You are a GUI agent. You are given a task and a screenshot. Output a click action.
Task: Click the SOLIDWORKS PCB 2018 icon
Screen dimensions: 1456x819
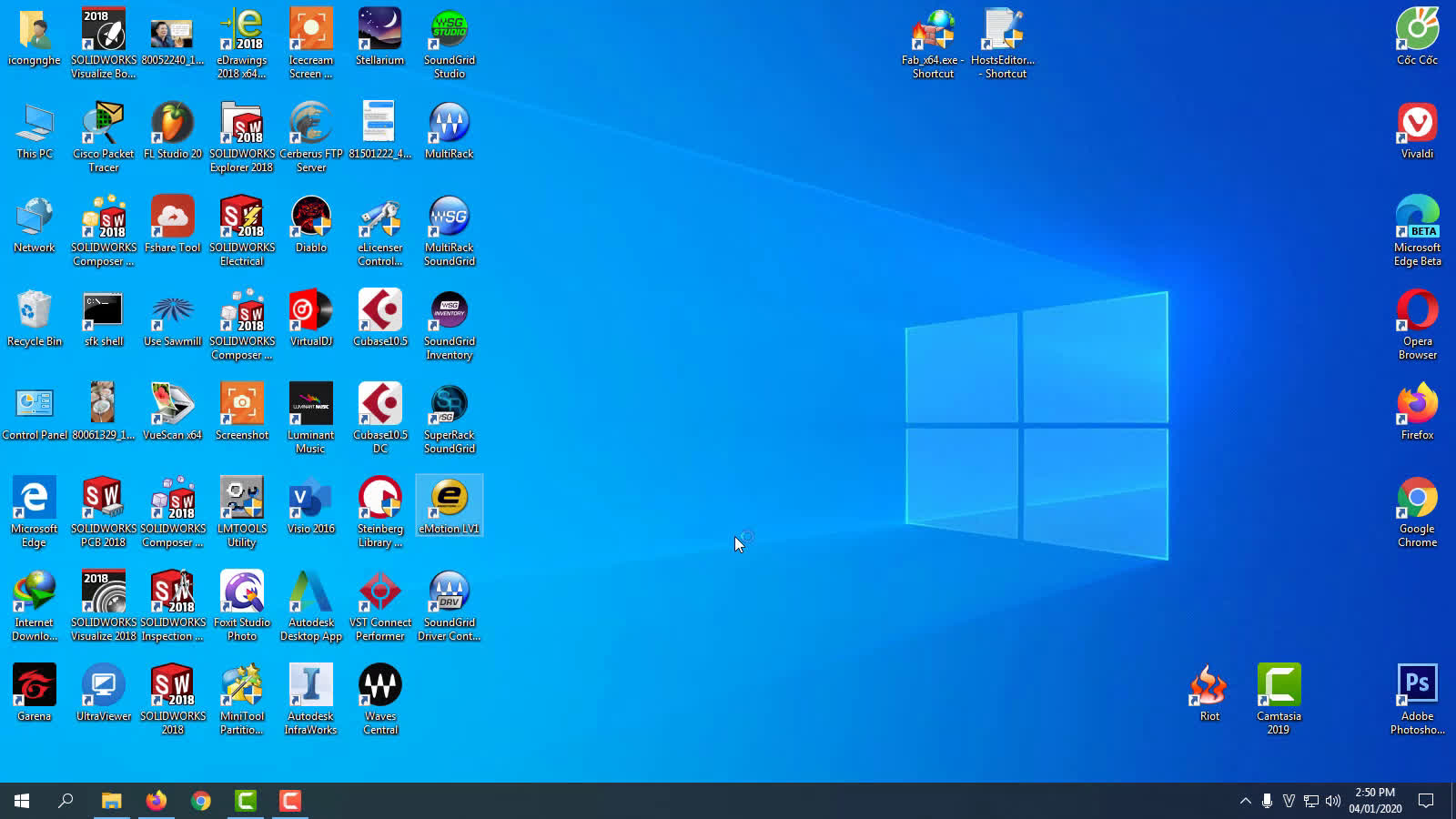[104, 512]
